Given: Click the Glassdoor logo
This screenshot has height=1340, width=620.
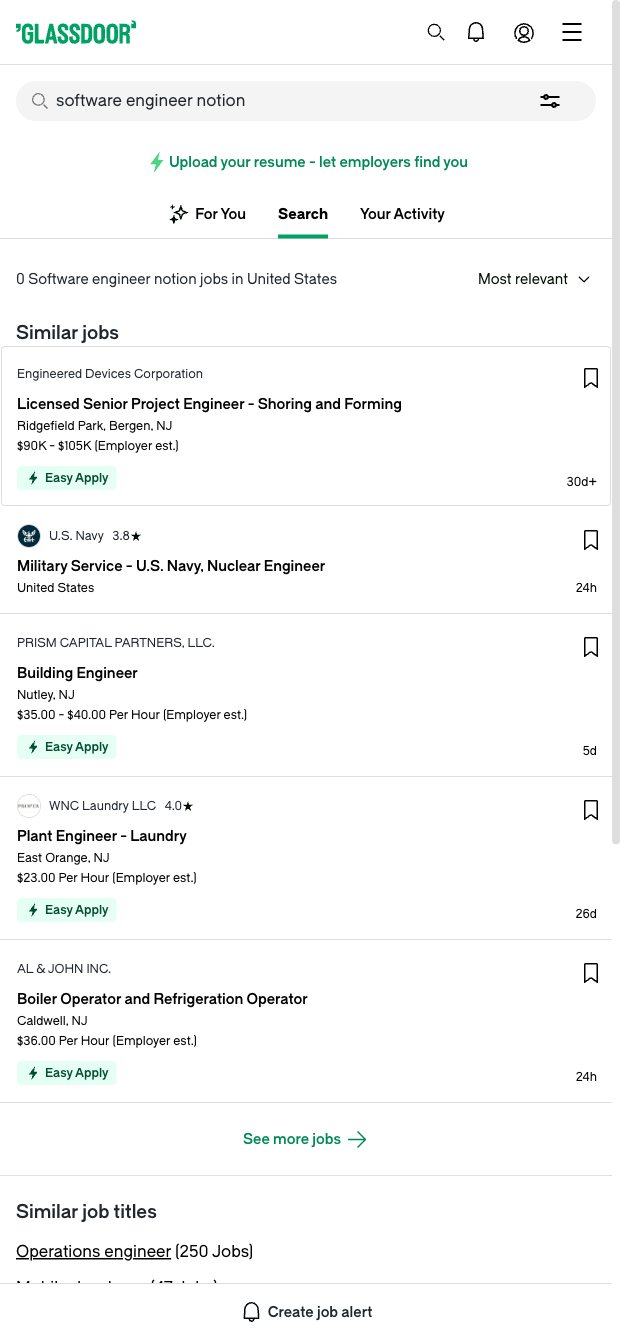Looking at the screenshot, I should (x=76, y=33).
